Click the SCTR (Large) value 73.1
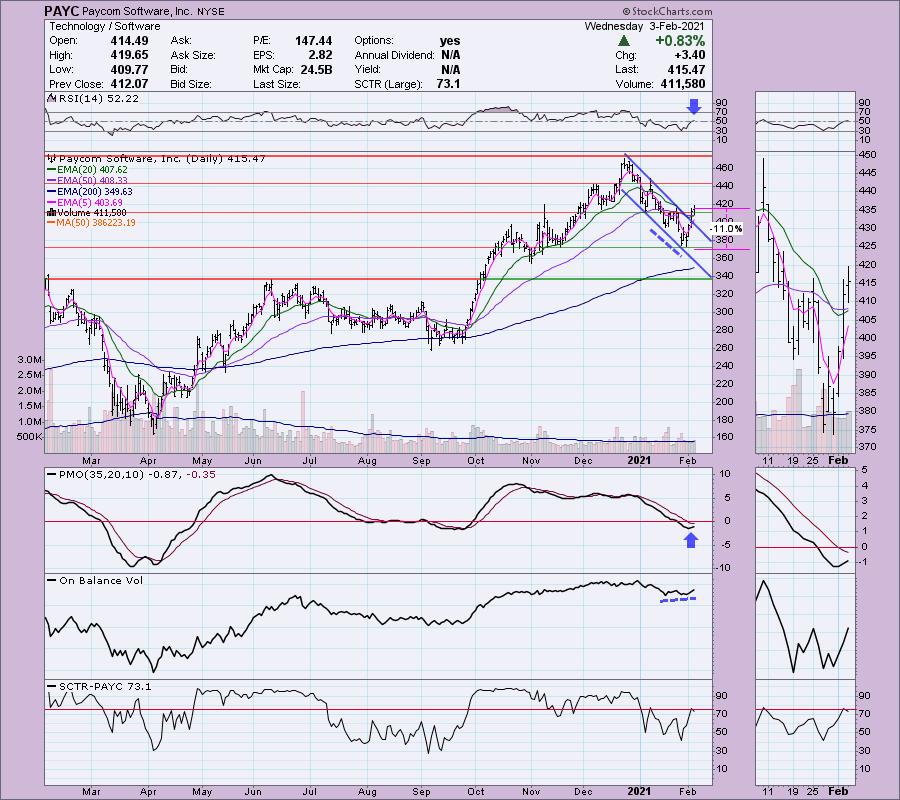Viewport: 900px width, 800px height. [448, 84]
